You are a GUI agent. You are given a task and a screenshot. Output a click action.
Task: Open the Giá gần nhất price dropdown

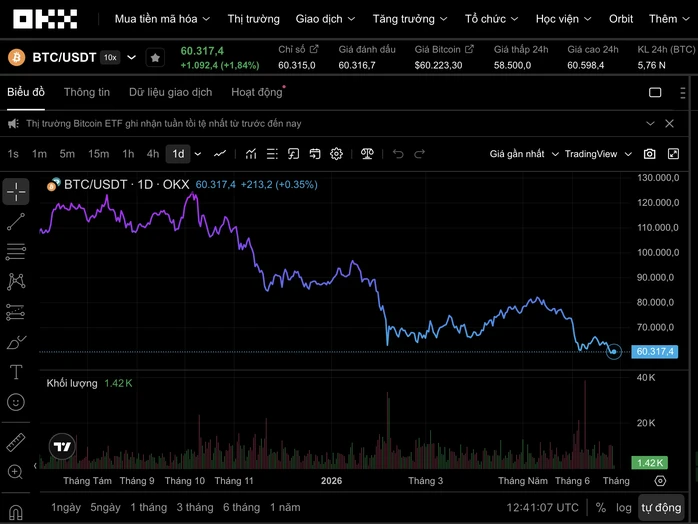(524, 154)
